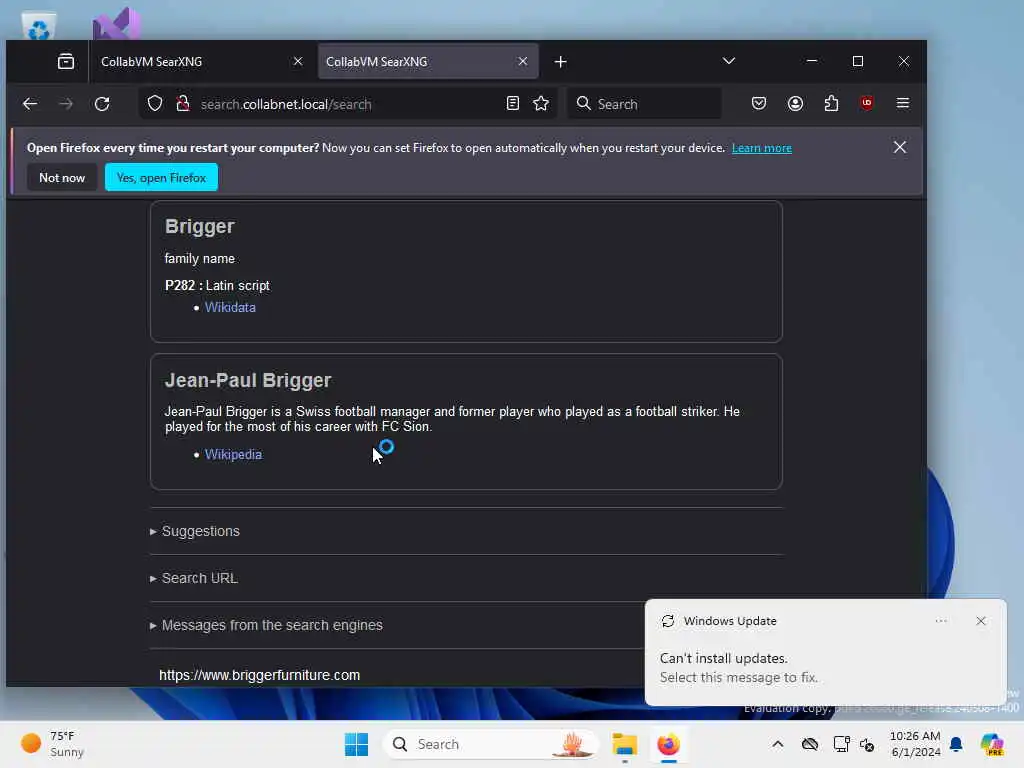Click the Firefox taskbar icon
The width and height of the screenshot is (1024, 768).
pyautogui.click(x=668, y=744)
